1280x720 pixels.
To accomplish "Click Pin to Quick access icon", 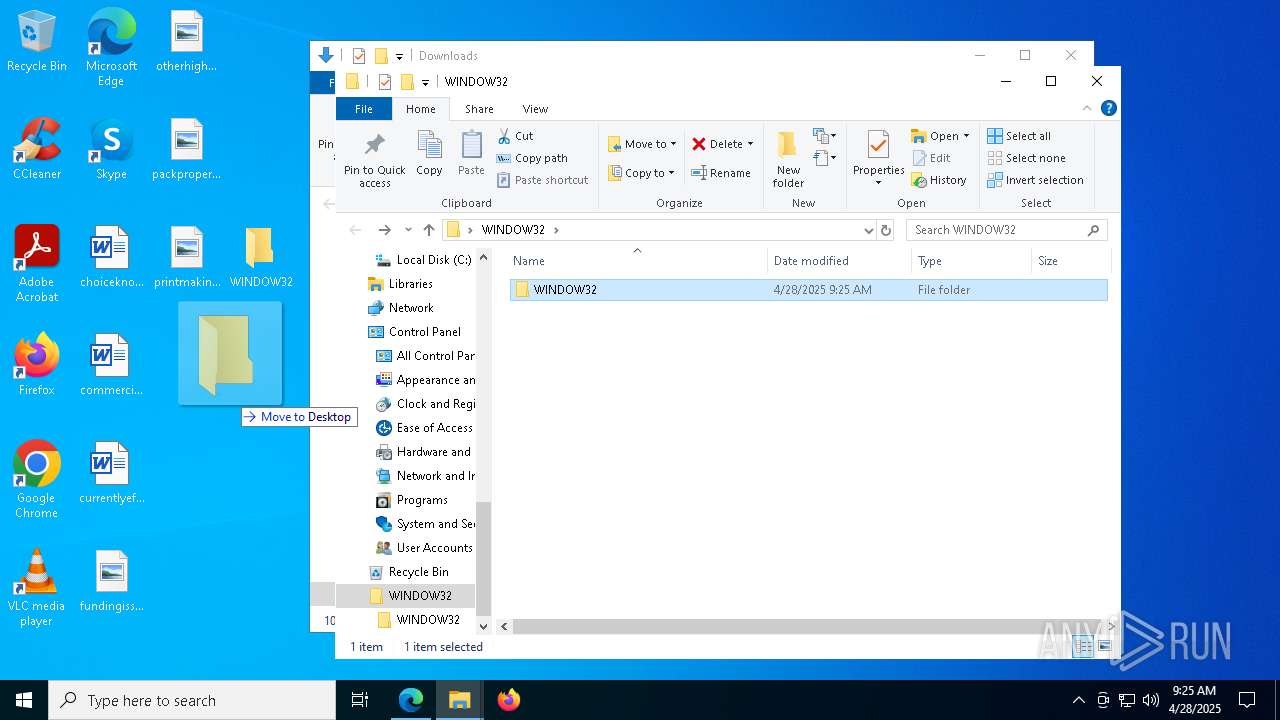I will pos(375,159).
